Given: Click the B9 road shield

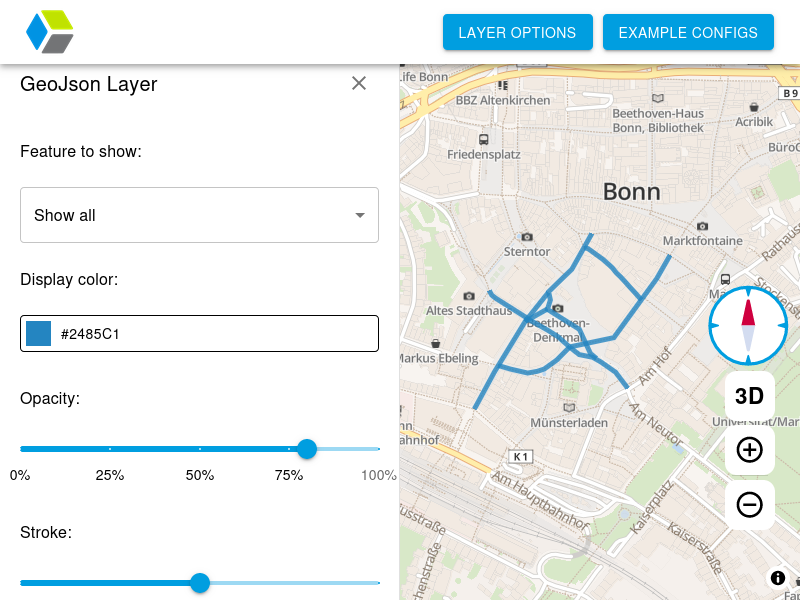Looking at the screenshot, I should tap(789, 93).
